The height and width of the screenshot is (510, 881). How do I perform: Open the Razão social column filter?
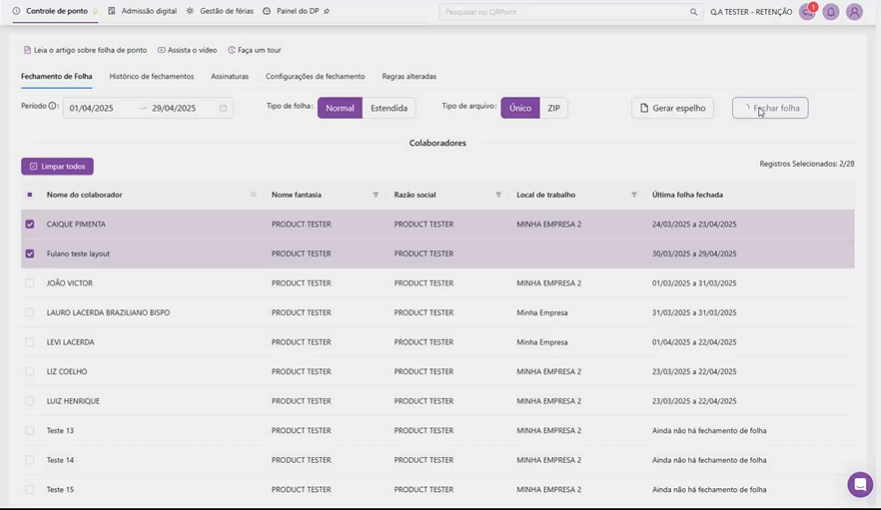[x=498, y=195]
